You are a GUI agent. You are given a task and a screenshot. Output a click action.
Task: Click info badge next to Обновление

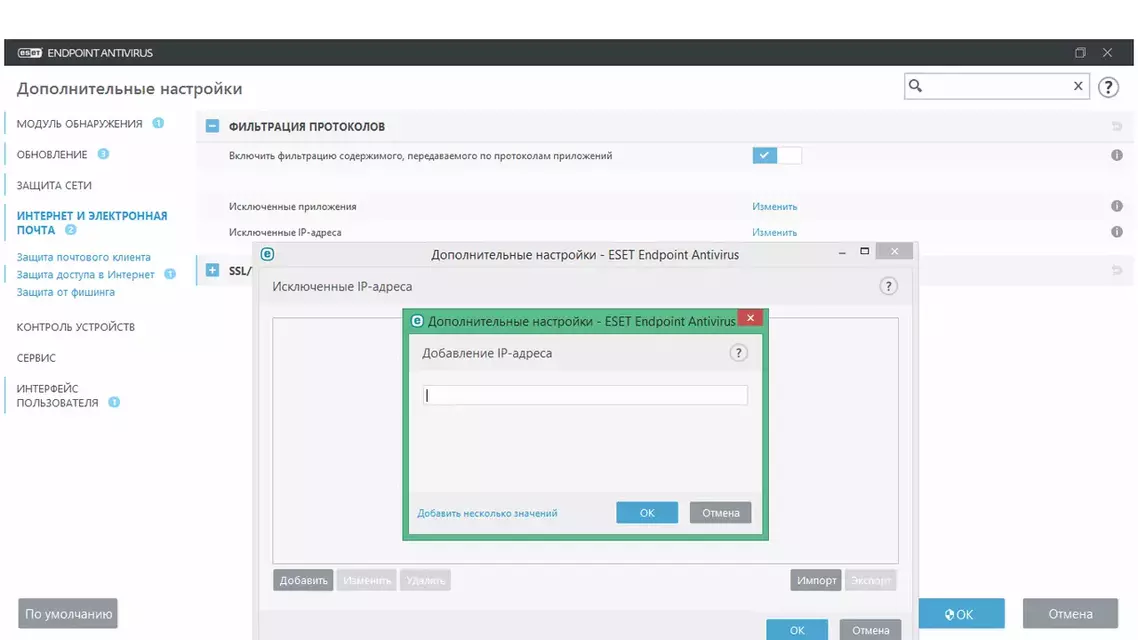(x=103, y=154)
